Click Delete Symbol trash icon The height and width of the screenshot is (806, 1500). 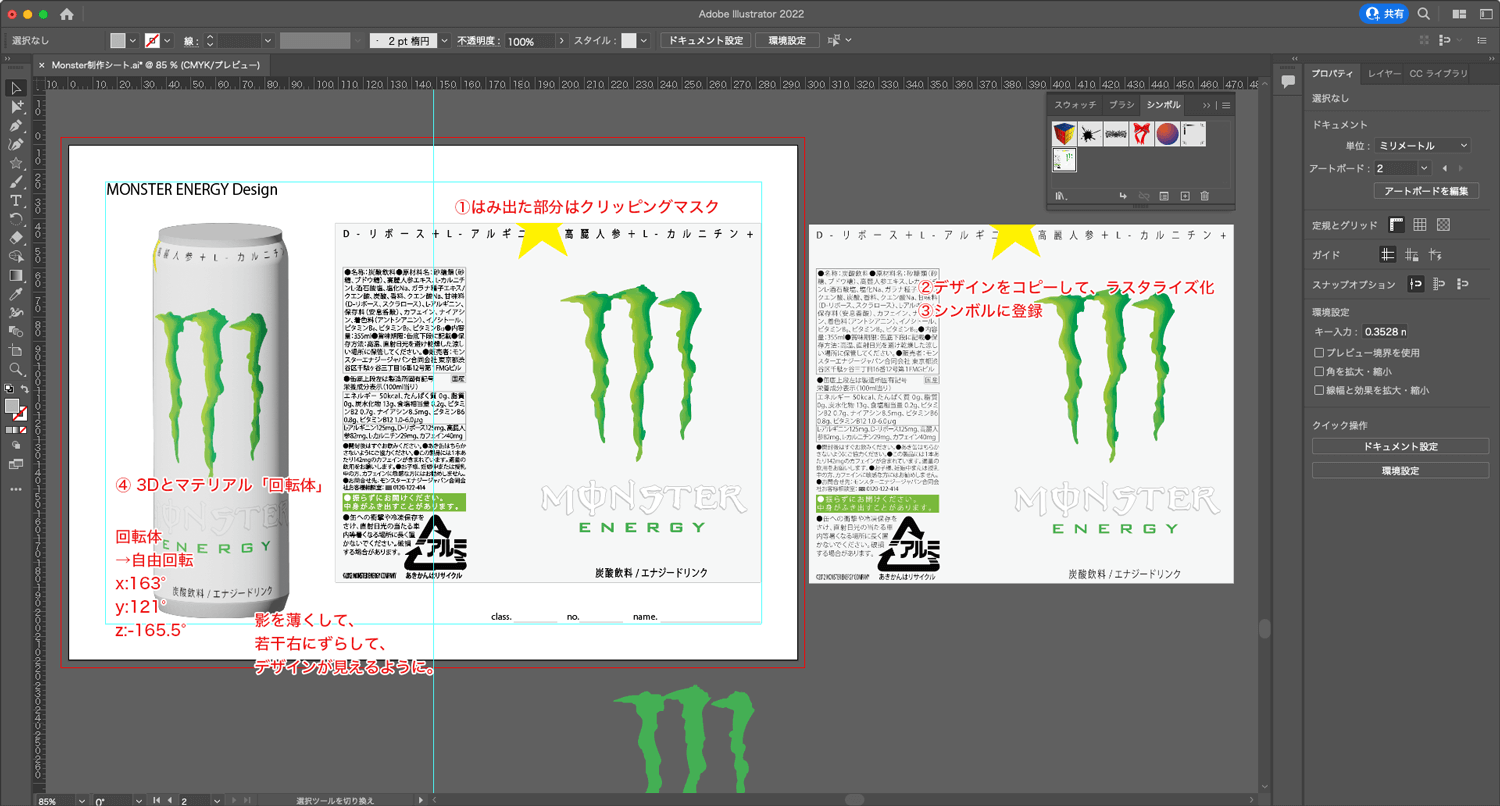pyautogui.click(x=1204, y=196)
